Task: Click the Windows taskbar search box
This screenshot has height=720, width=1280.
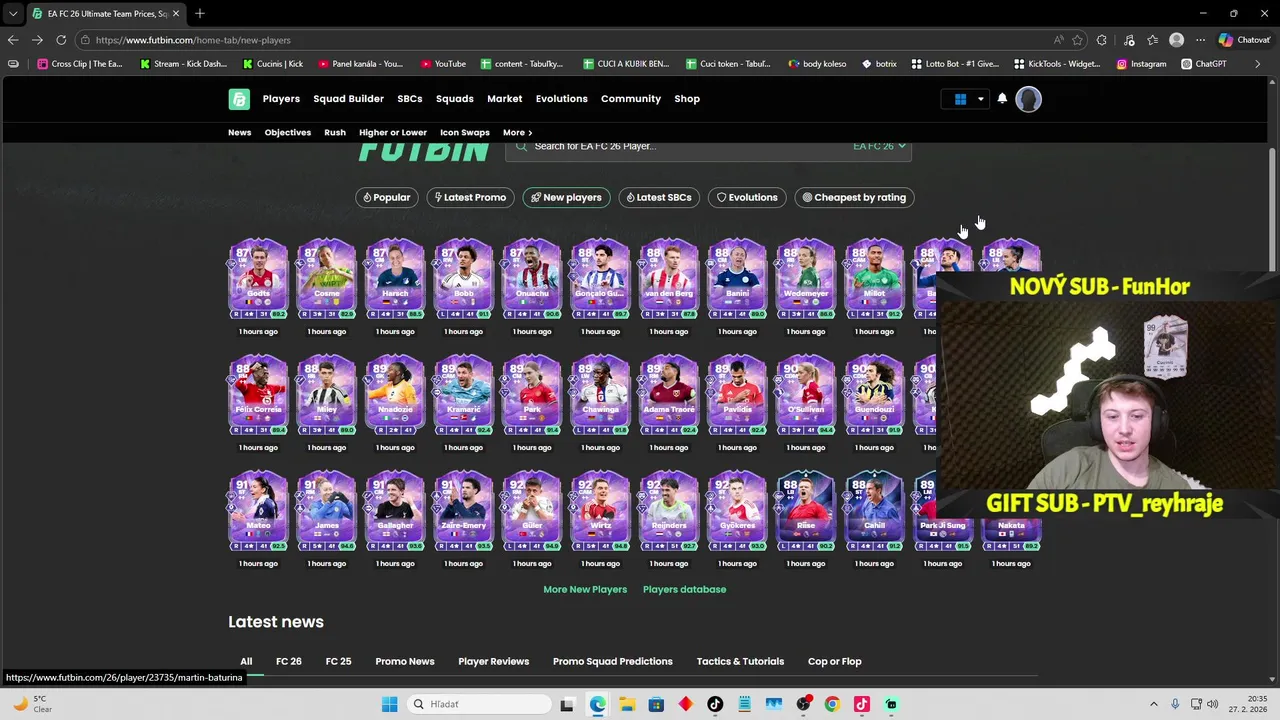Action: (480, 704)
